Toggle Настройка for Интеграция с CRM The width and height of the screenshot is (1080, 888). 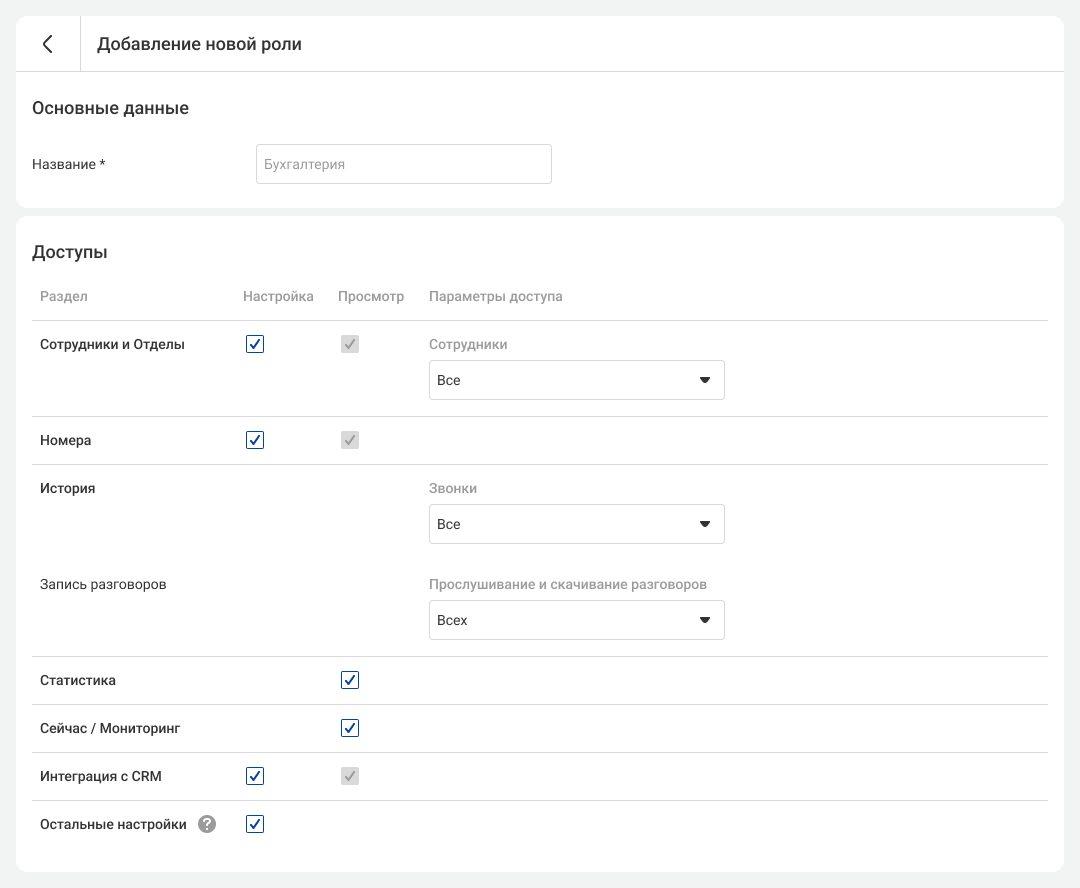coord(255,776)
